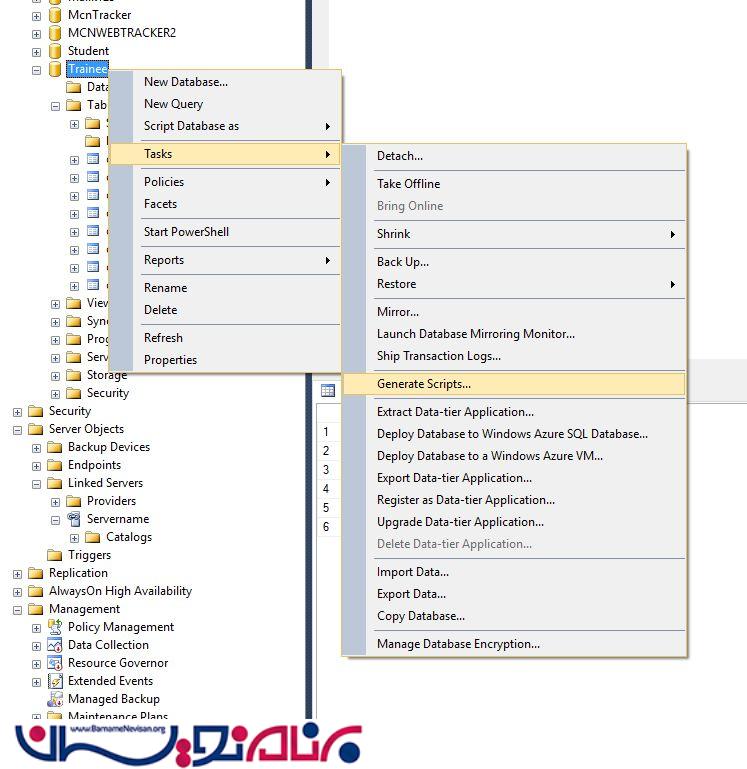Viewport: 747px width, 769px height.
Task: Select Extract Data-tier Application
Action: pos(514,412)
